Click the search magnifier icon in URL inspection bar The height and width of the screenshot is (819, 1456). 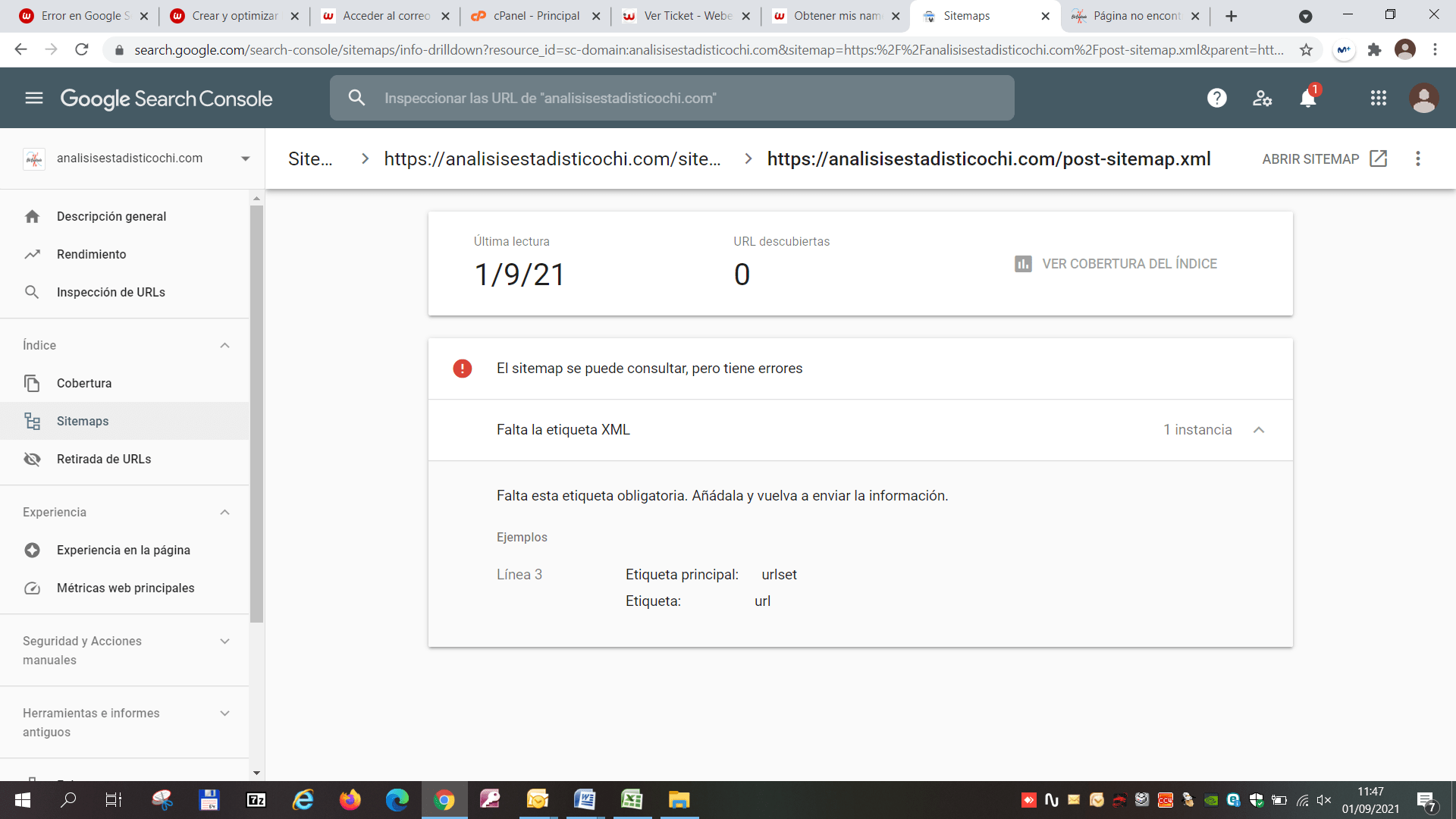[356, 98]
